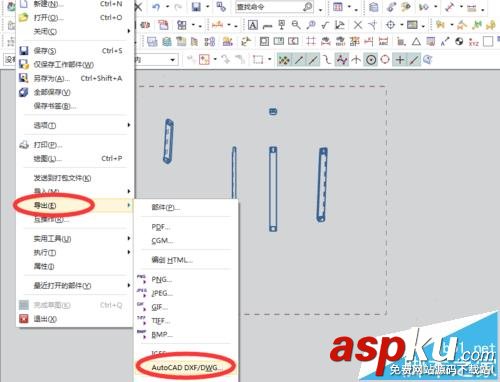Click the dashed rectangle selection icon
This screenshot has width=500, height=382.
258,60
